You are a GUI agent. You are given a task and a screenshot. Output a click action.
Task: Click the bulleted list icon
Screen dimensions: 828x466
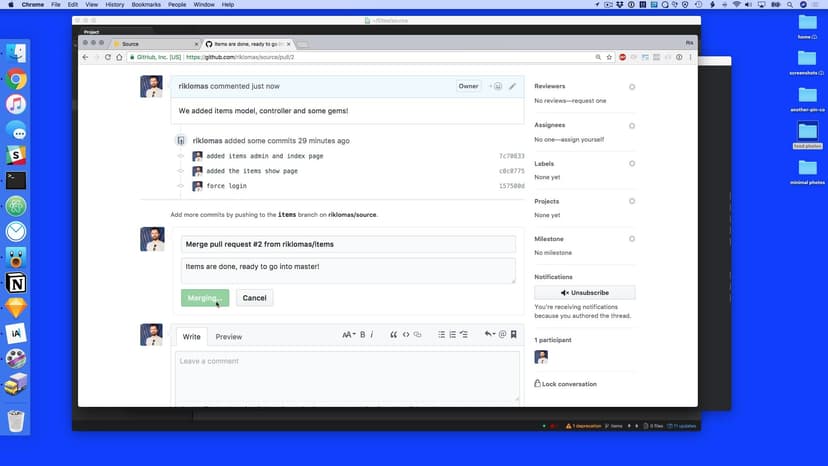point(441,335)
